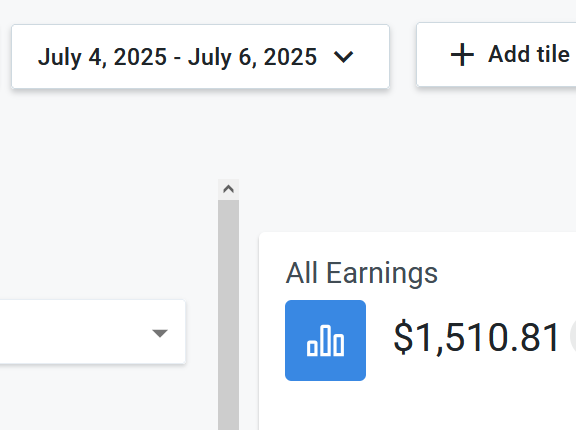Click the Add tile label text
Screen dimensions: 576x430
tap(529, 54)
